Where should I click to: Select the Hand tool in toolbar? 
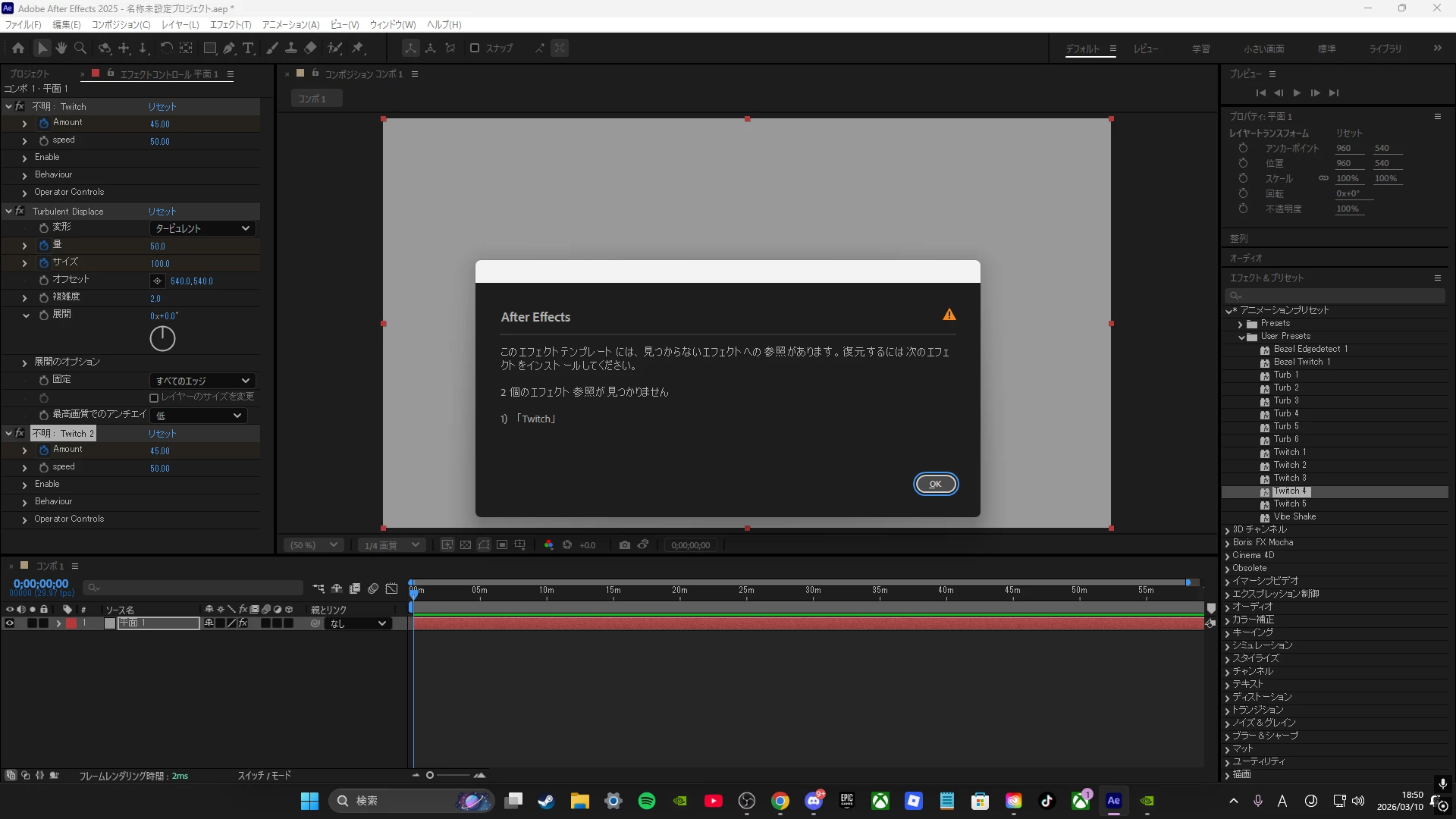pyautogui.click(x=61, y=49)
